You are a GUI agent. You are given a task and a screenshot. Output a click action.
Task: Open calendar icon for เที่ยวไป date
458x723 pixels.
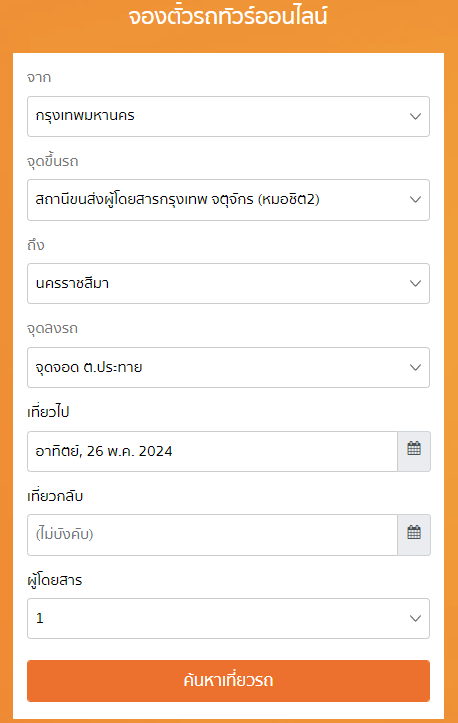point(414,451)
